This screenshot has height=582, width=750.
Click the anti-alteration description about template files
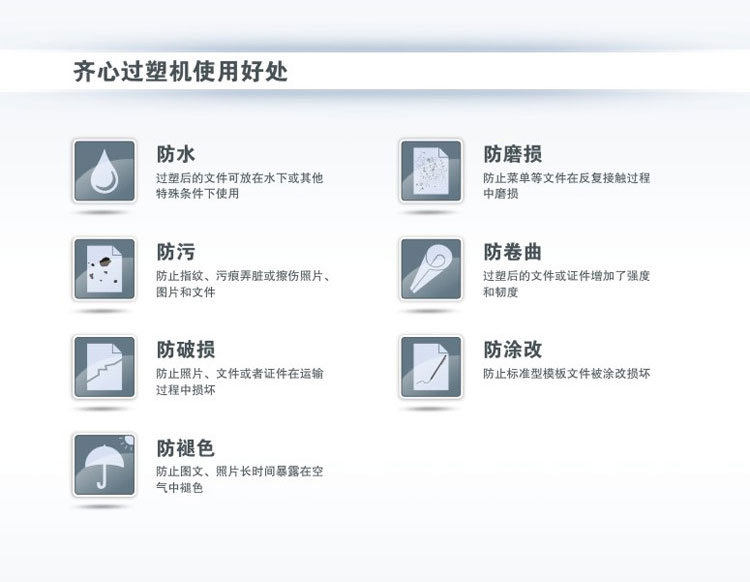click(x=566, y=374)
